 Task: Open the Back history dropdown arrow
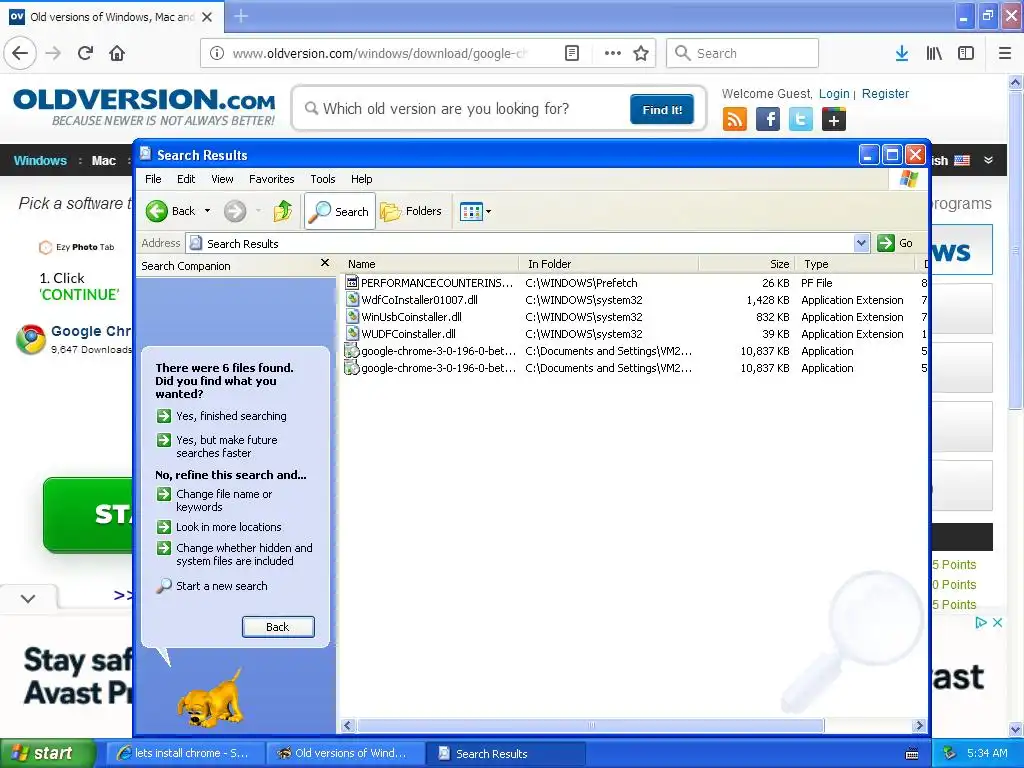[x=207, y=211]
